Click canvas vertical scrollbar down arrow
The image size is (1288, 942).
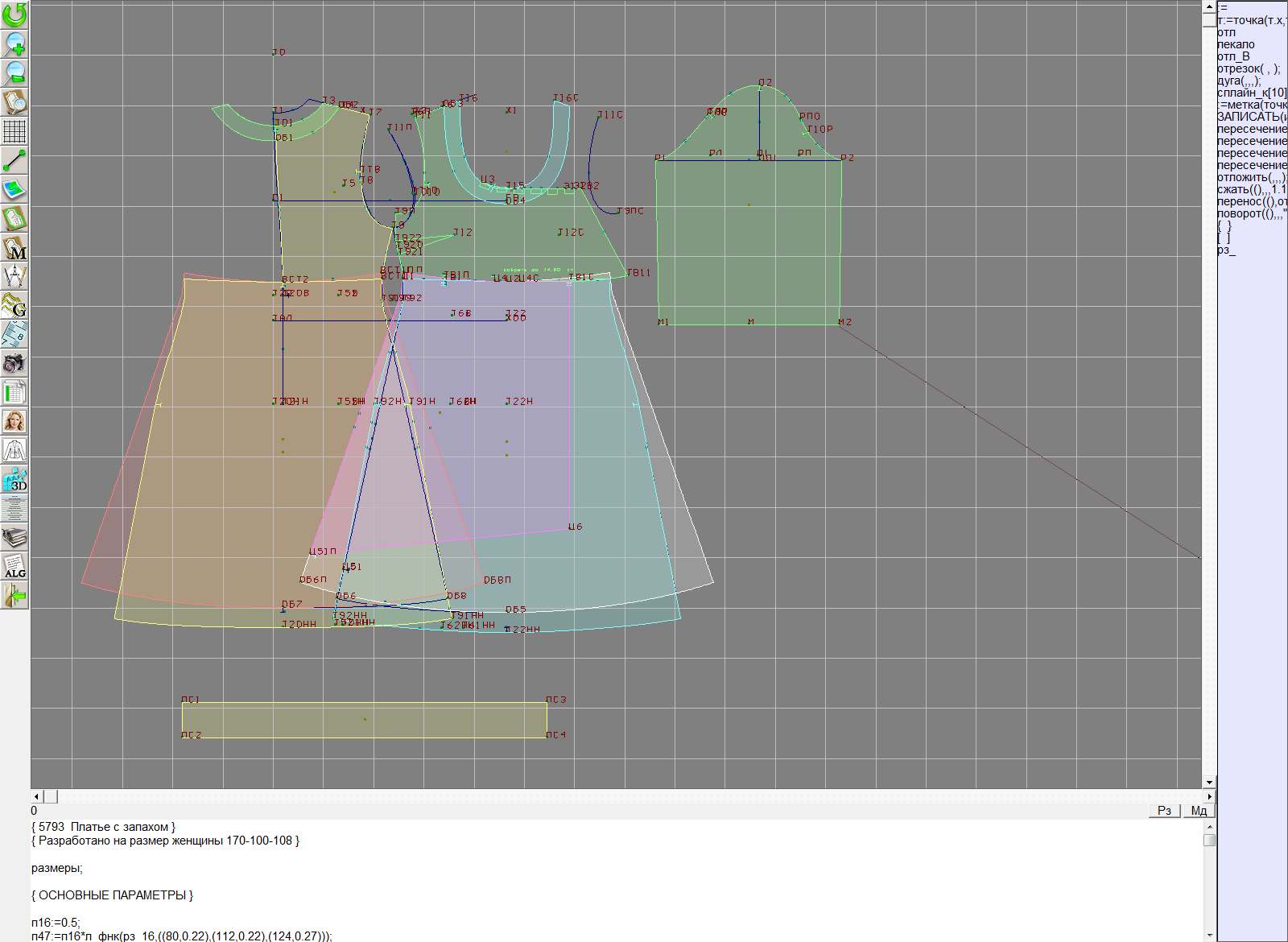pos(1208,782)
